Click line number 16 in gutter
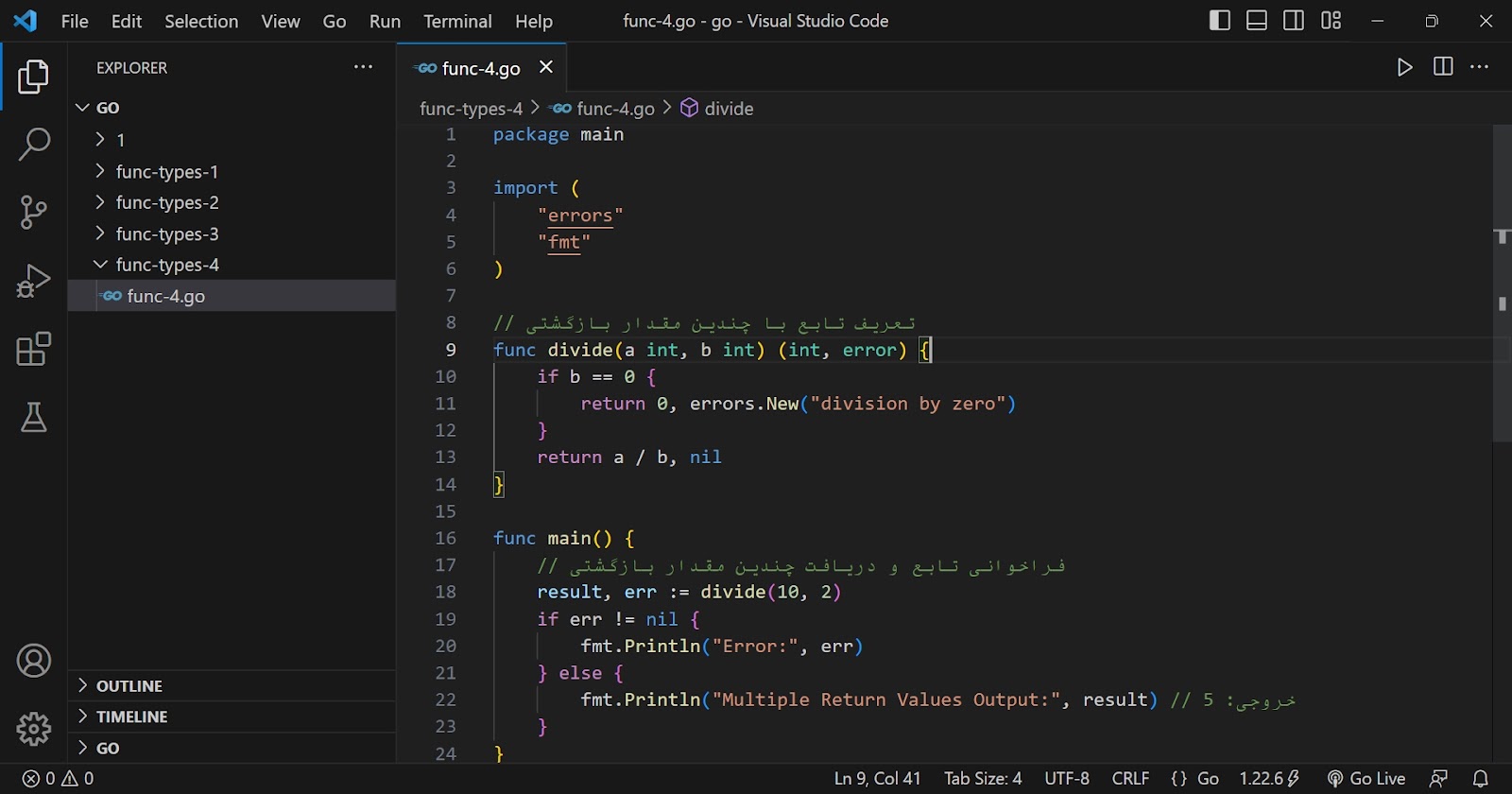The image size is (1512, 794). pos(445,538)
